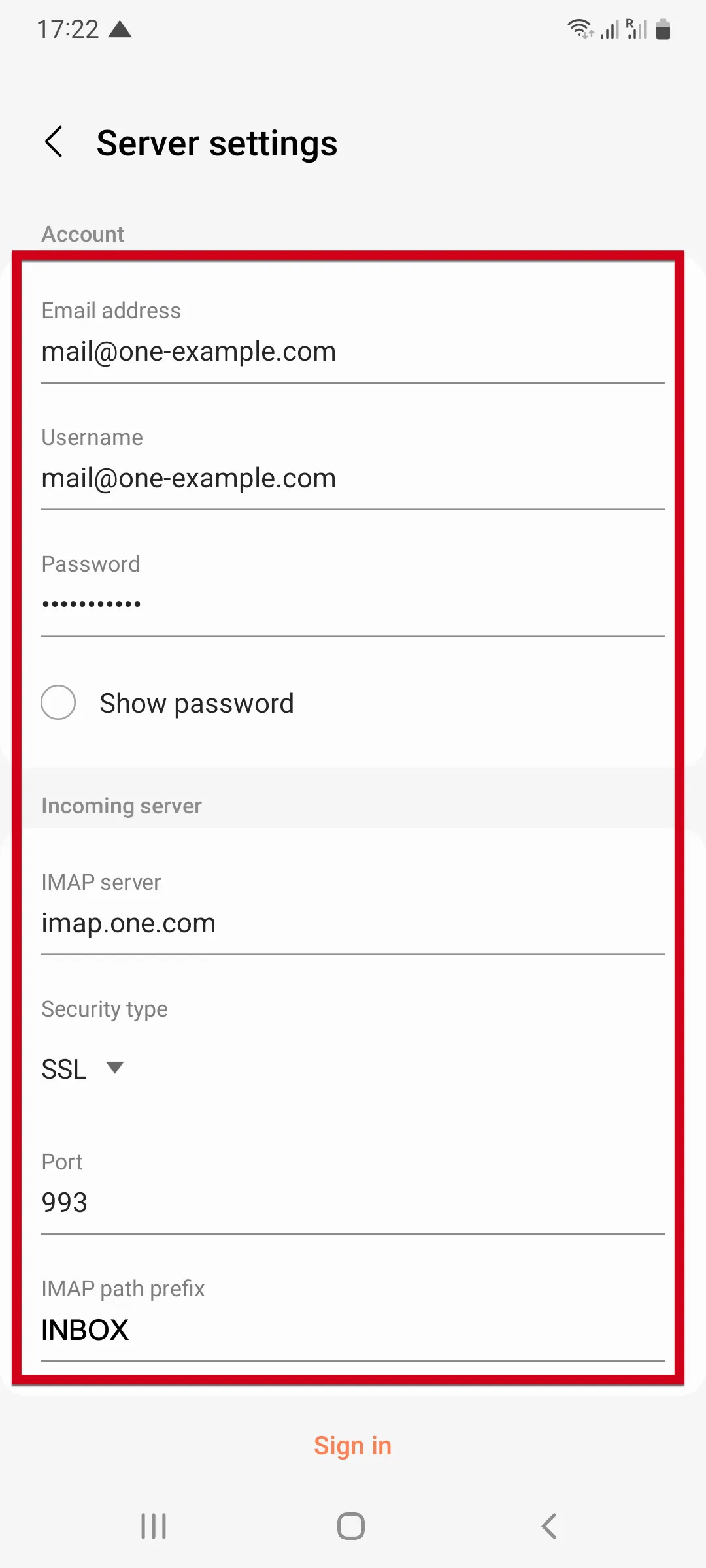Viewport: 706px width, 1568px height.
Task: Edit the IMAP path prefix INBOX field
Action: [x=353, y=1330]
